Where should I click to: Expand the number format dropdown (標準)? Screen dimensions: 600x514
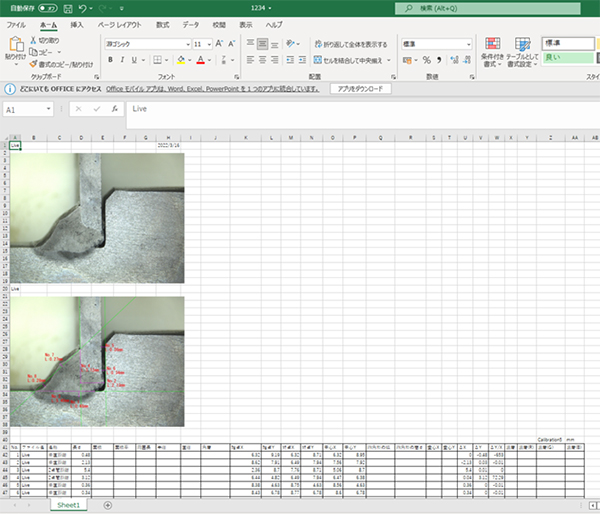(468, 44)
